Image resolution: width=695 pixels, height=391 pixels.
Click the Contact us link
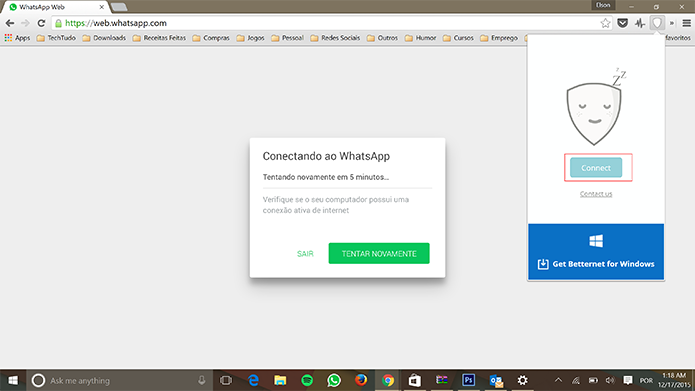point(596,194)
